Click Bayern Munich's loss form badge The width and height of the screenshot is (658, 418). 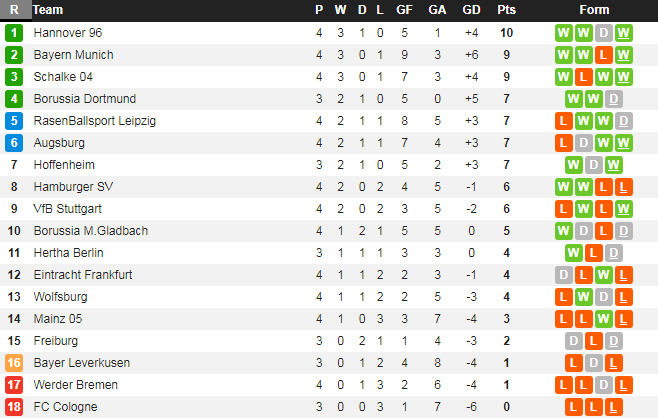pos(604,55)
